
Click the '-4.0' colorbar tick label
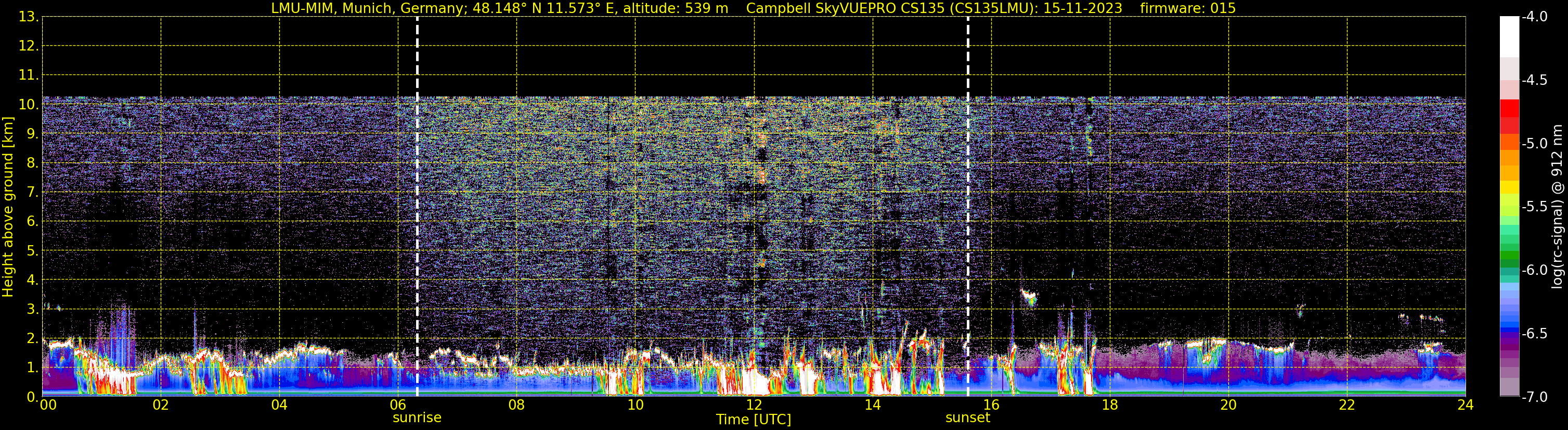pos(1534,17)
